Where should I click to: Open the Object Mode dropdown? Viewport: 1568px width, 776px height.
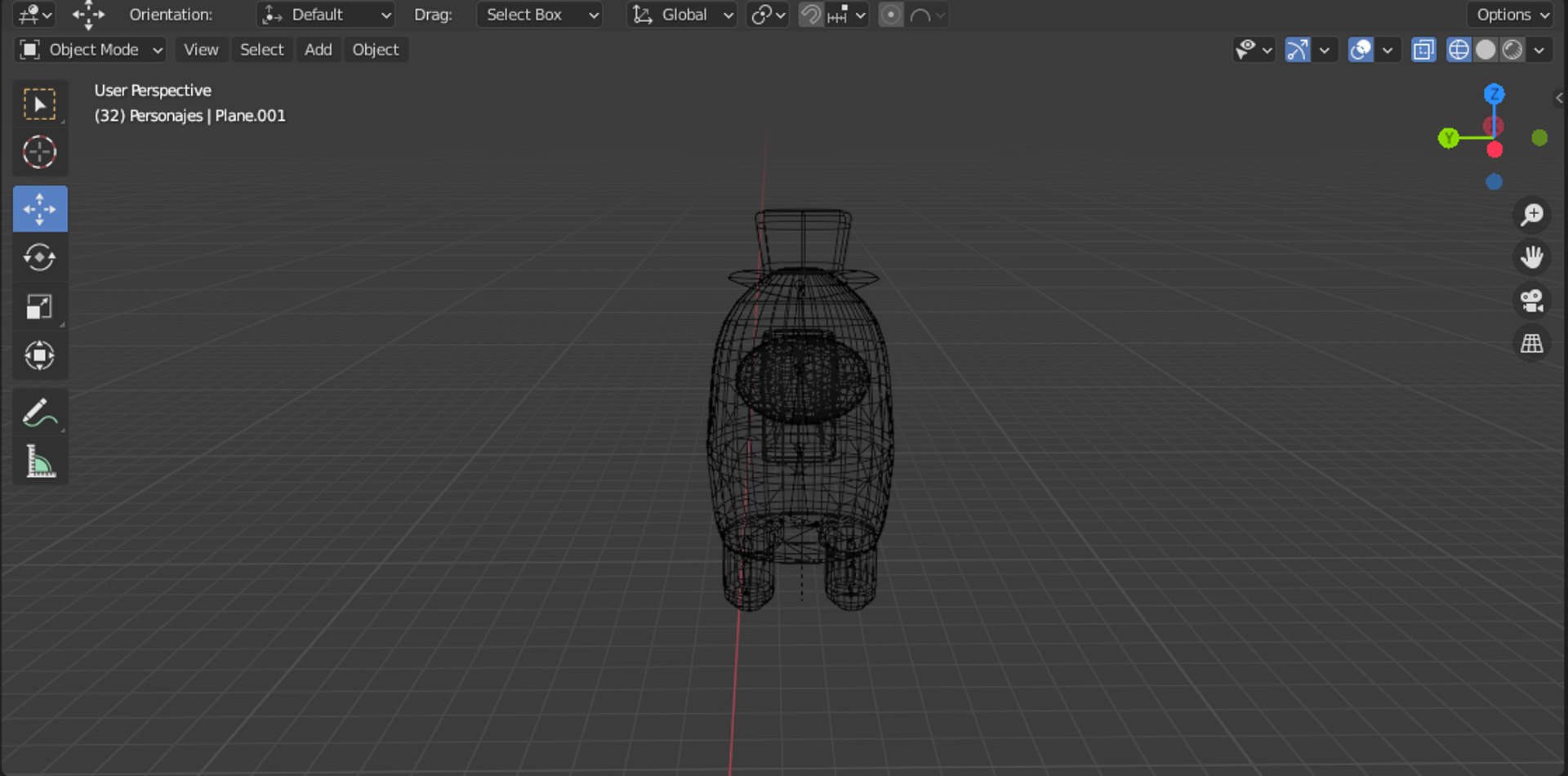tap(91, 50)
